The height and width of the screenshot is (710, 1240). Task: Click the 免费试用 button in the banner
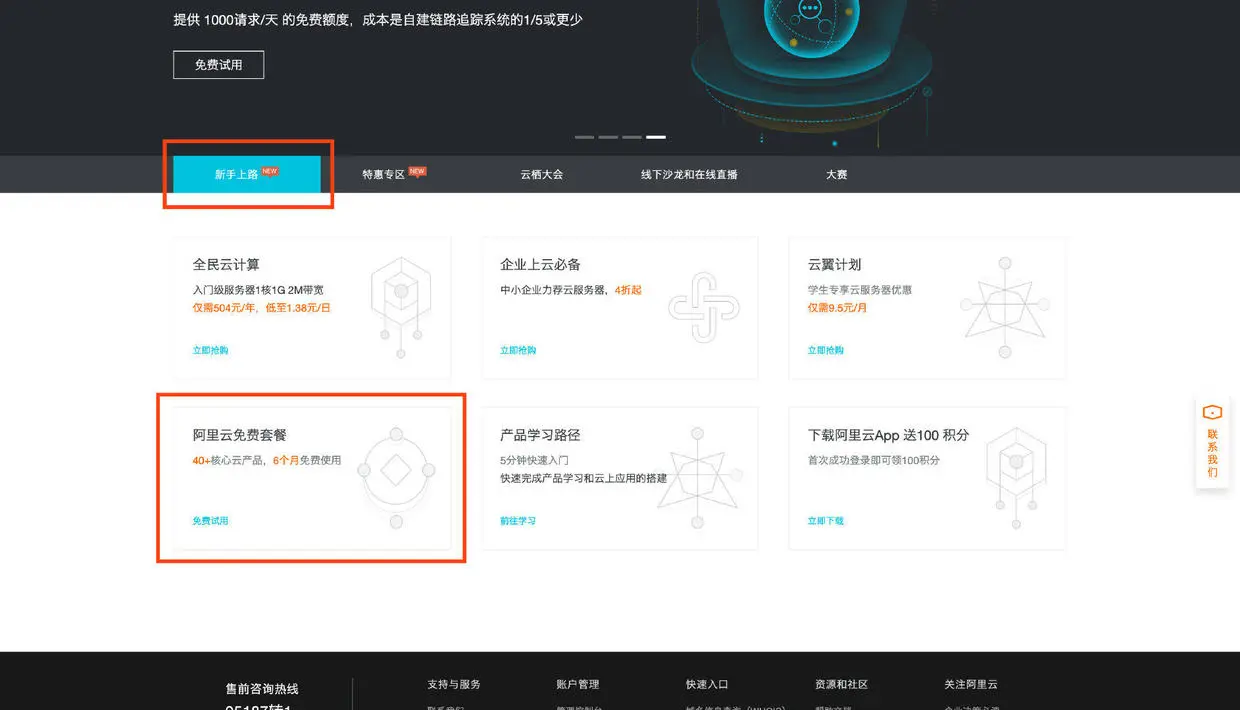click(x=218, y=65)
